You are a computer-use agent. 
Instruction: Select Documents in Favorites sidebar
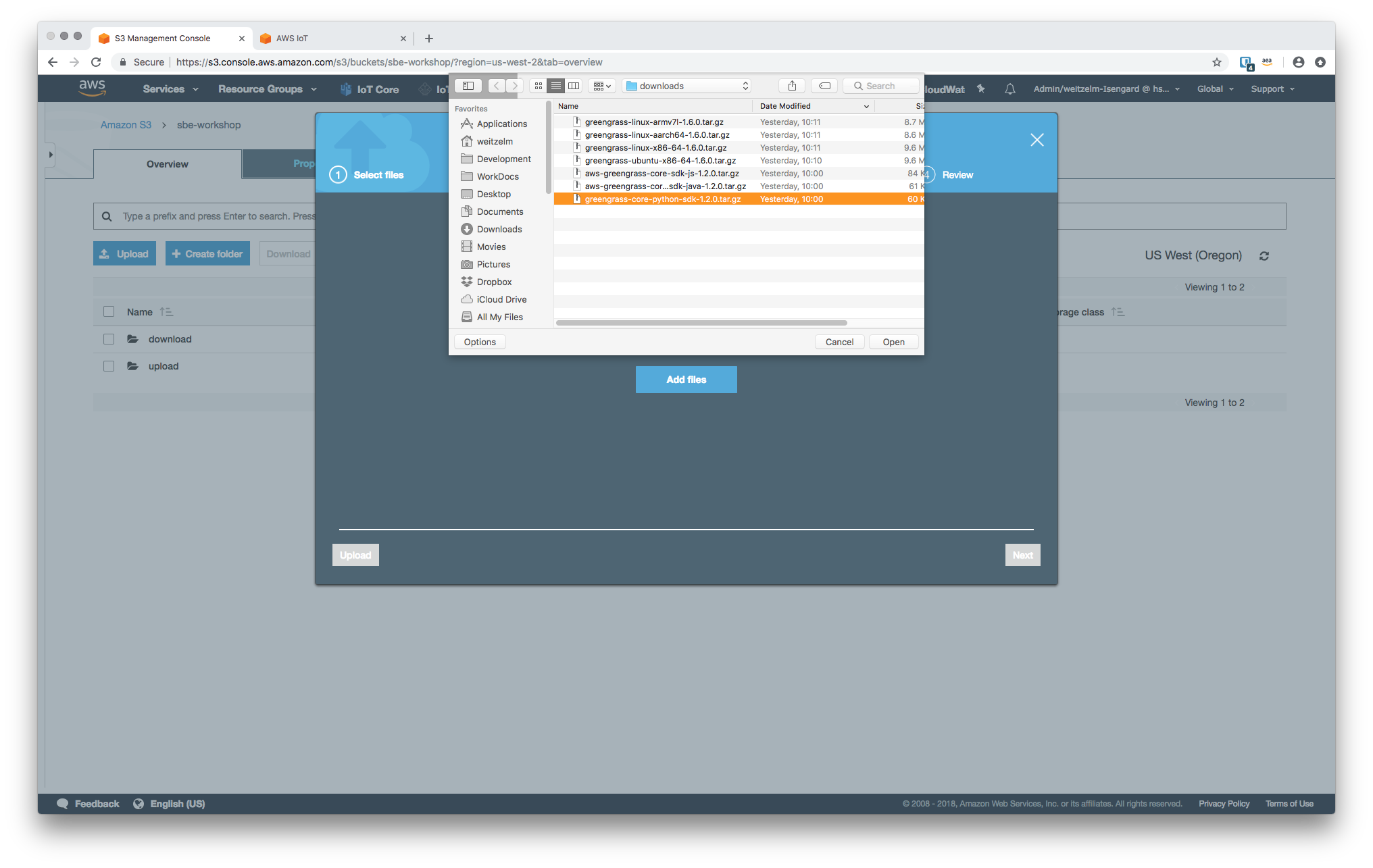coord(499,211)
